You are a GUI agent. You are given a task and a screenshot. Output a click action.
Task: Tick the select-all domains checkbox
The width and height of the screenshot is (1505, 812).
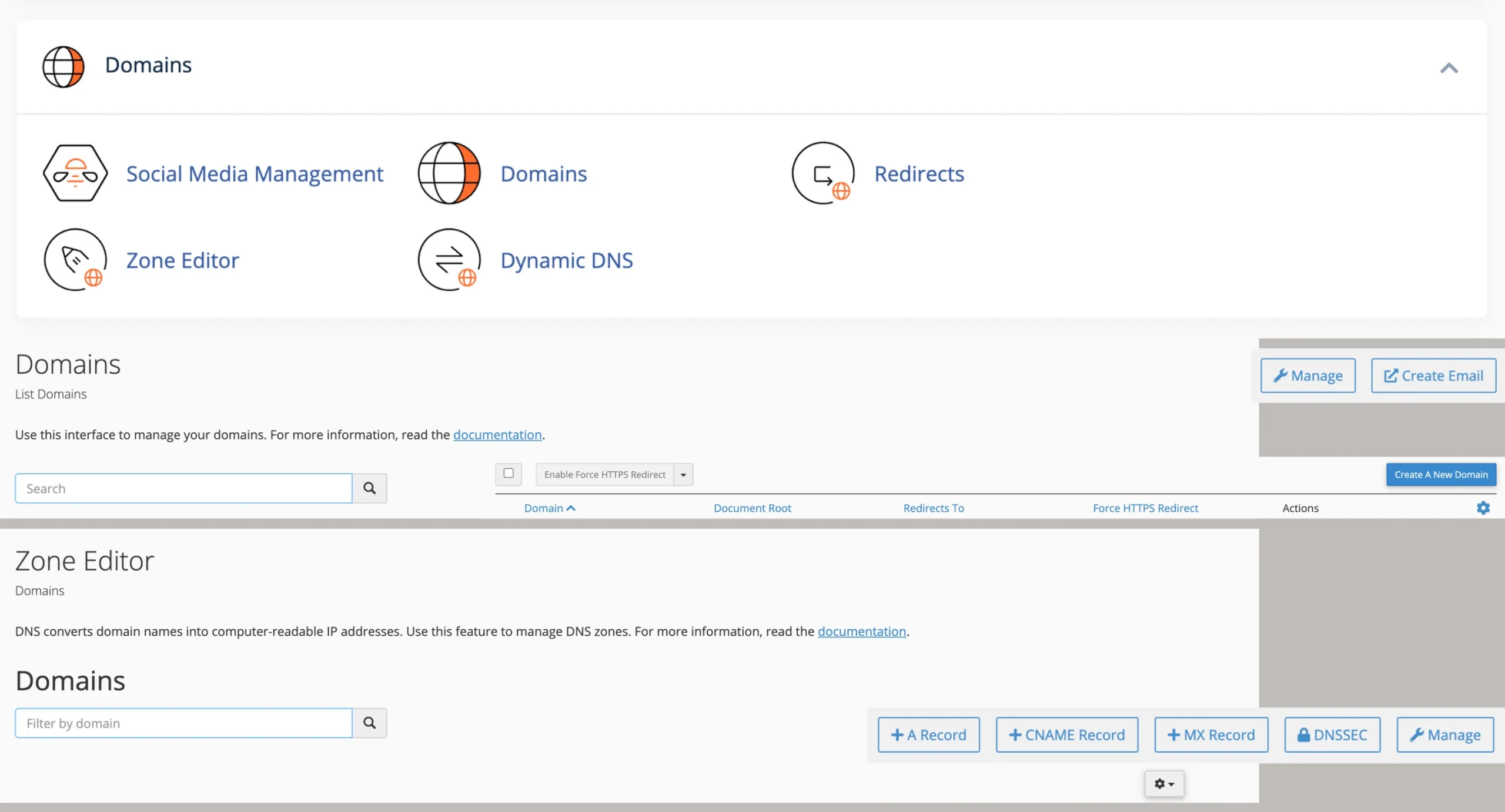point(509,474)
